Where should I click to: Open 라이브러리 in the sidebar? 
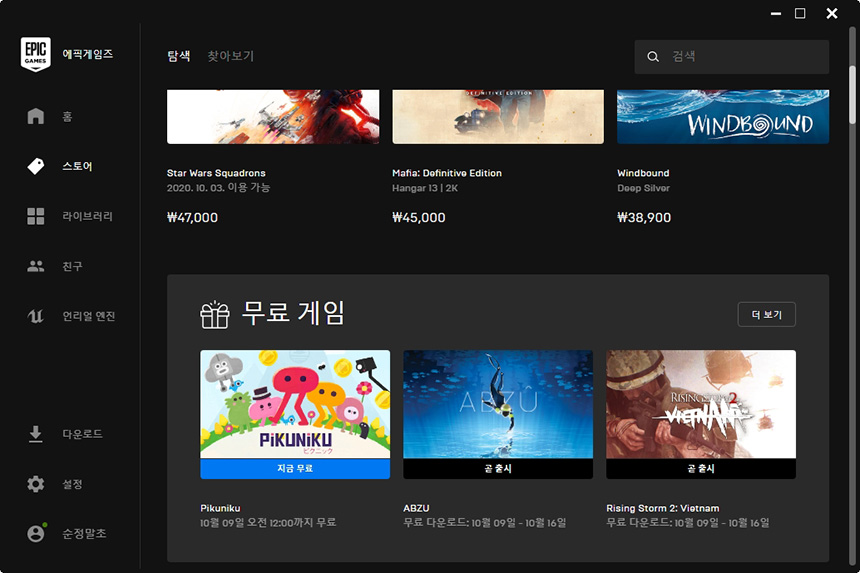(87, 216)
